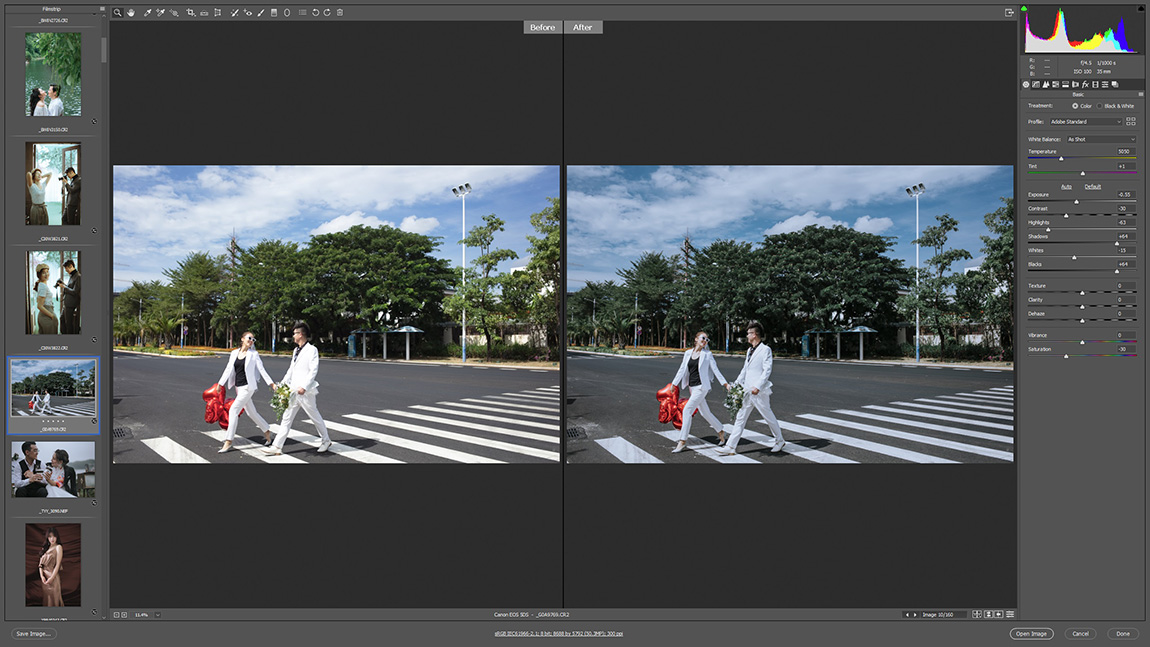
Task: Click the Done button
Action: pos(1123,634)
